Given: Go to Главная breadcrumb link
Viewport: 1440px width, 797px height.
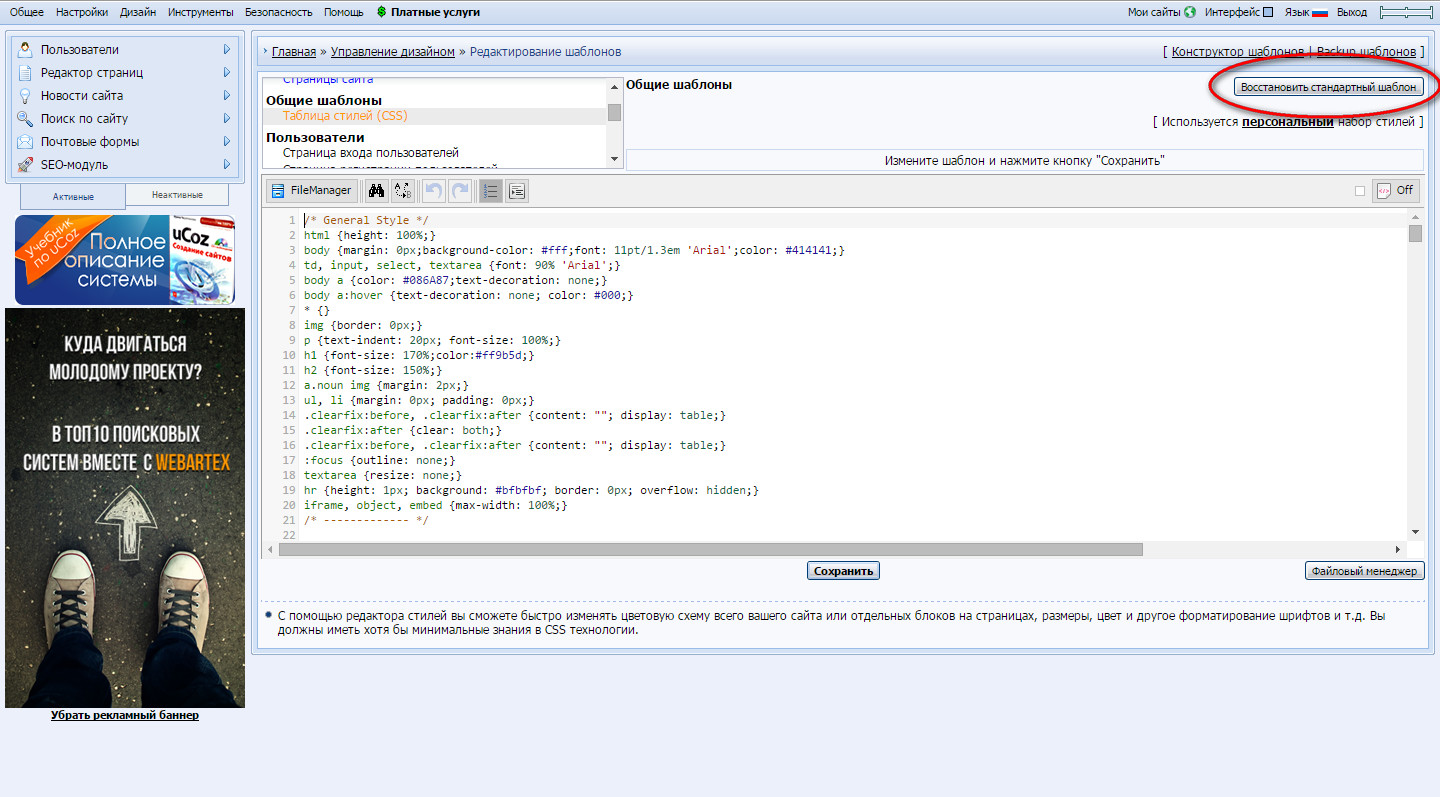Looking at the screenshot, I should (294, 51).
